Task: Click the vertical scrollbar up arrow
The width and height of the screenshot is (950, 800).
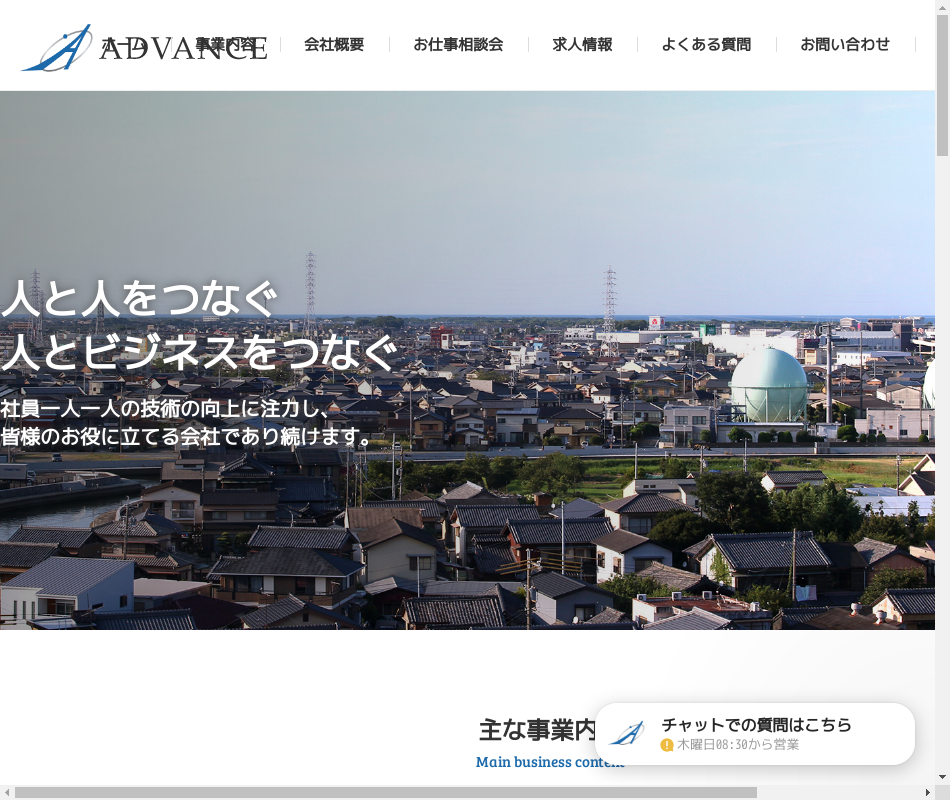Action: click(942, 8)
